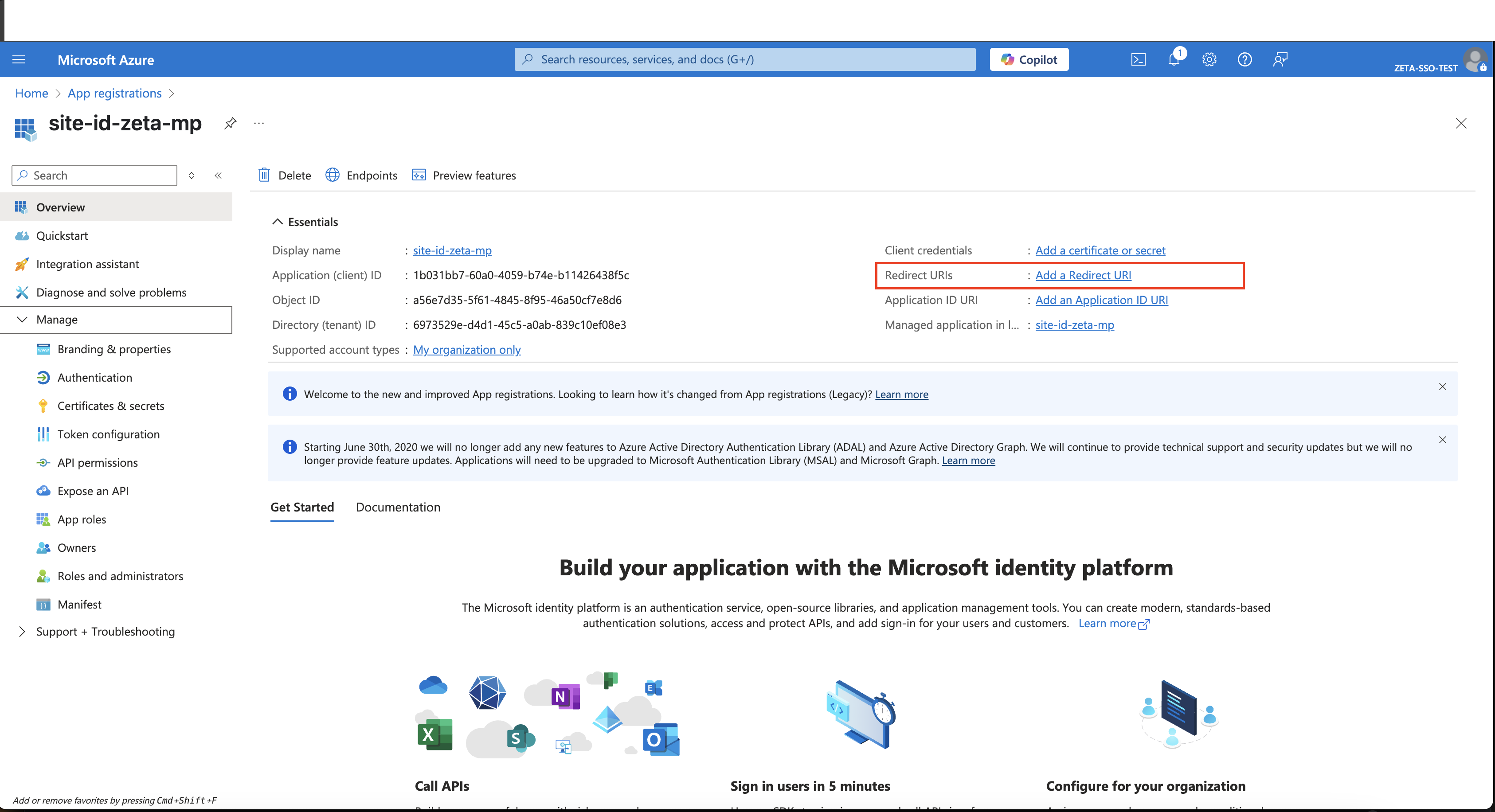Send feedback via the feedback icon
This screenshot has width=1495, height=812.
pos(1280,59)
